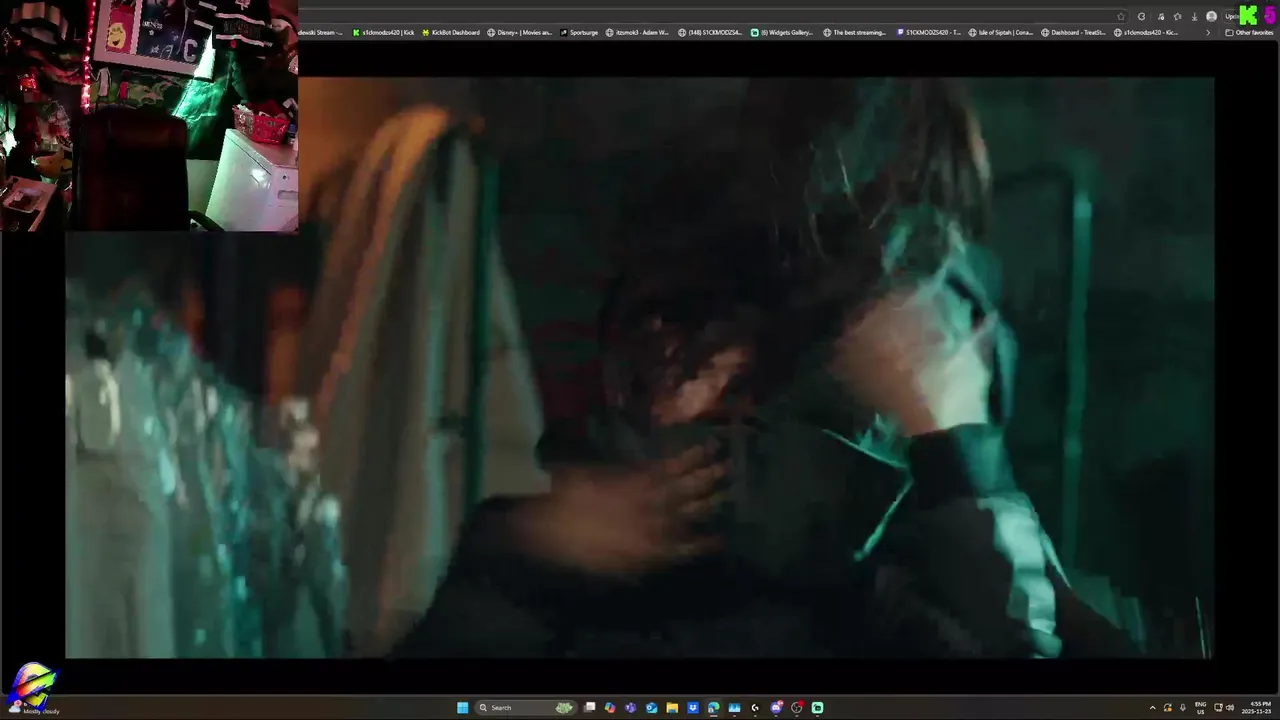Open Microsoft Teams on the taskbar
Viewport: 1280px width, 720px height.
tap(630, 708)
